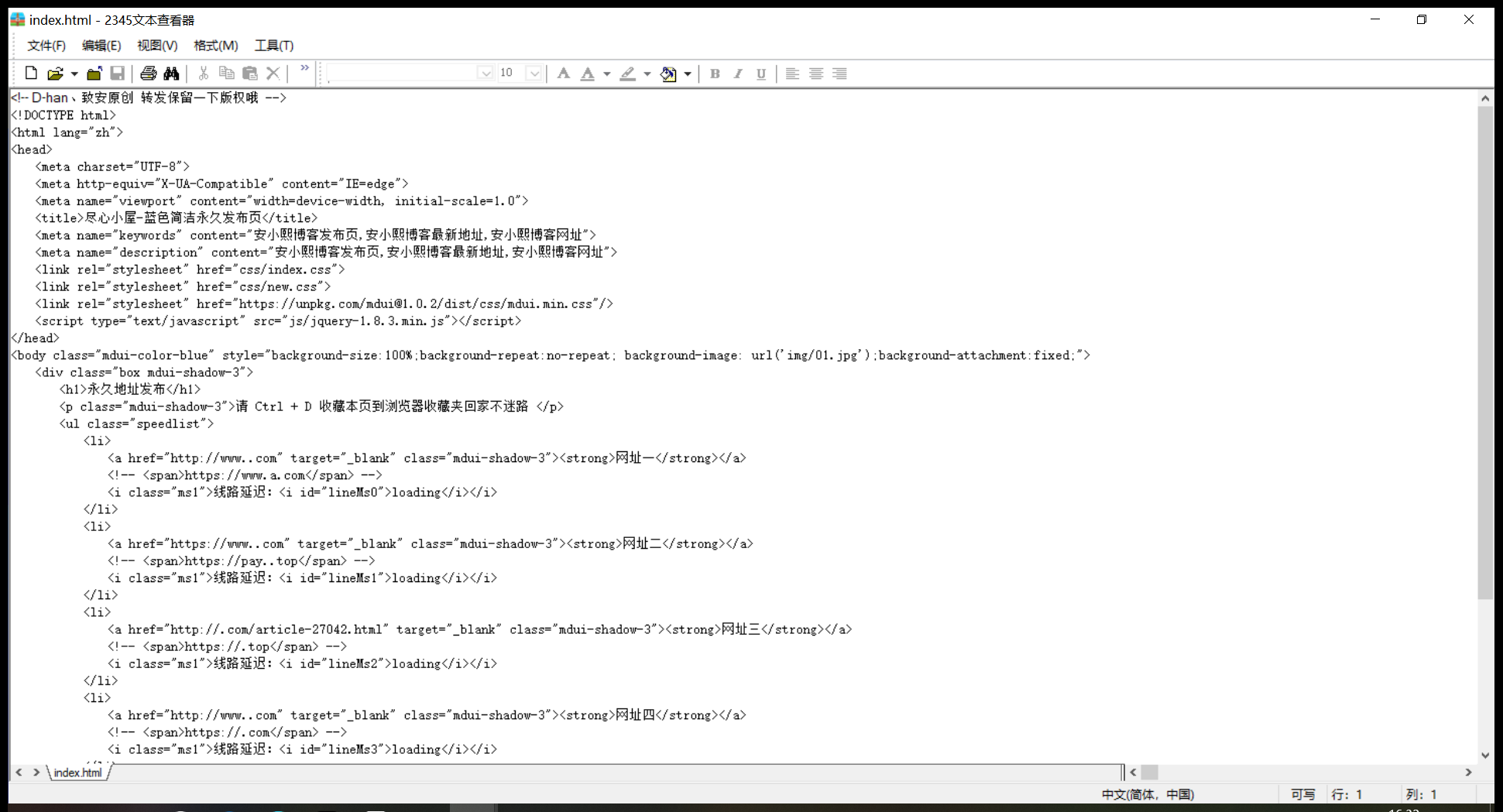Align text to the left

[792, 74]
